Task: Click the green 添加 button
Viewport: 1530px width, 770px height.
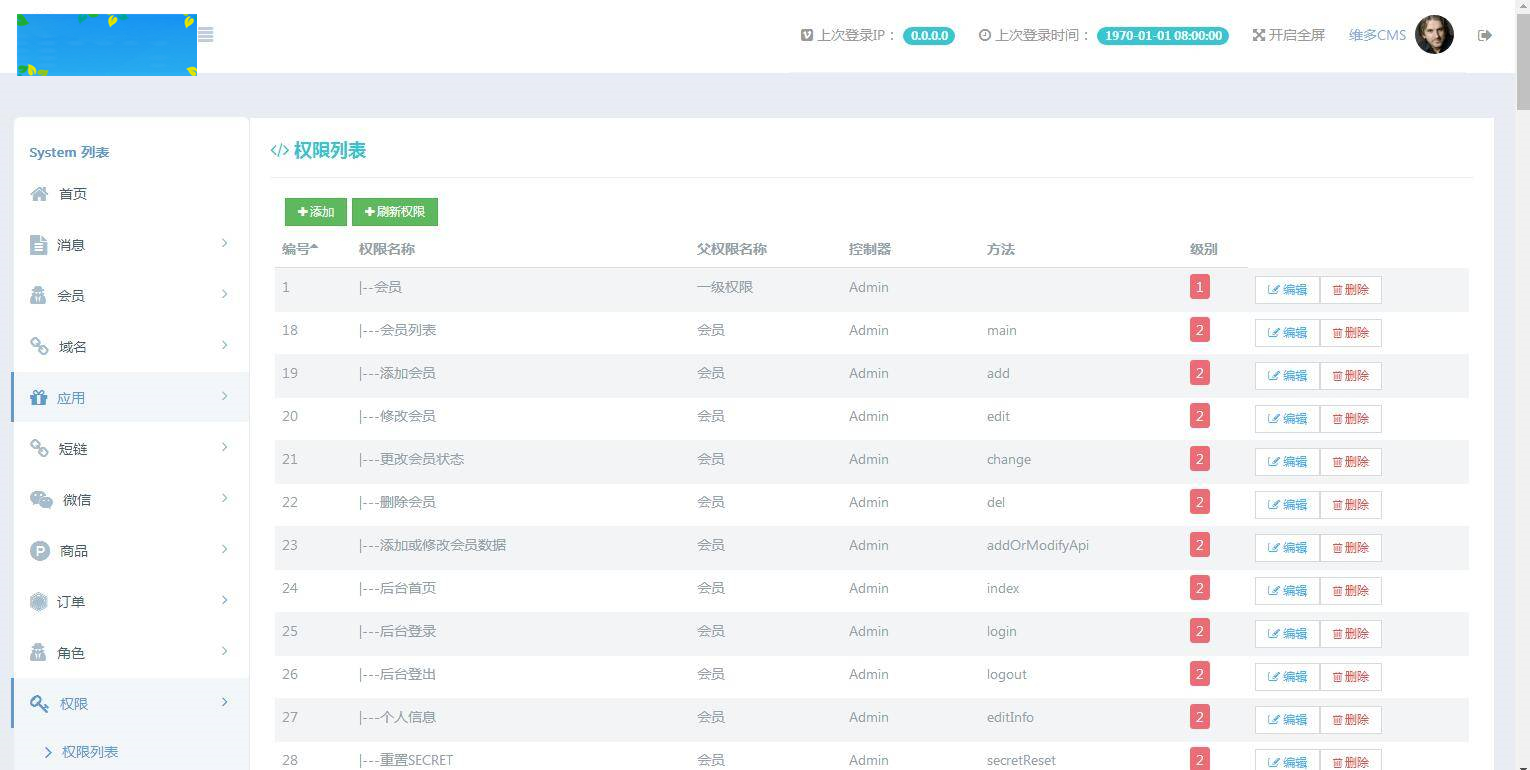Action: pyautogui.click(x=315, y=211)
